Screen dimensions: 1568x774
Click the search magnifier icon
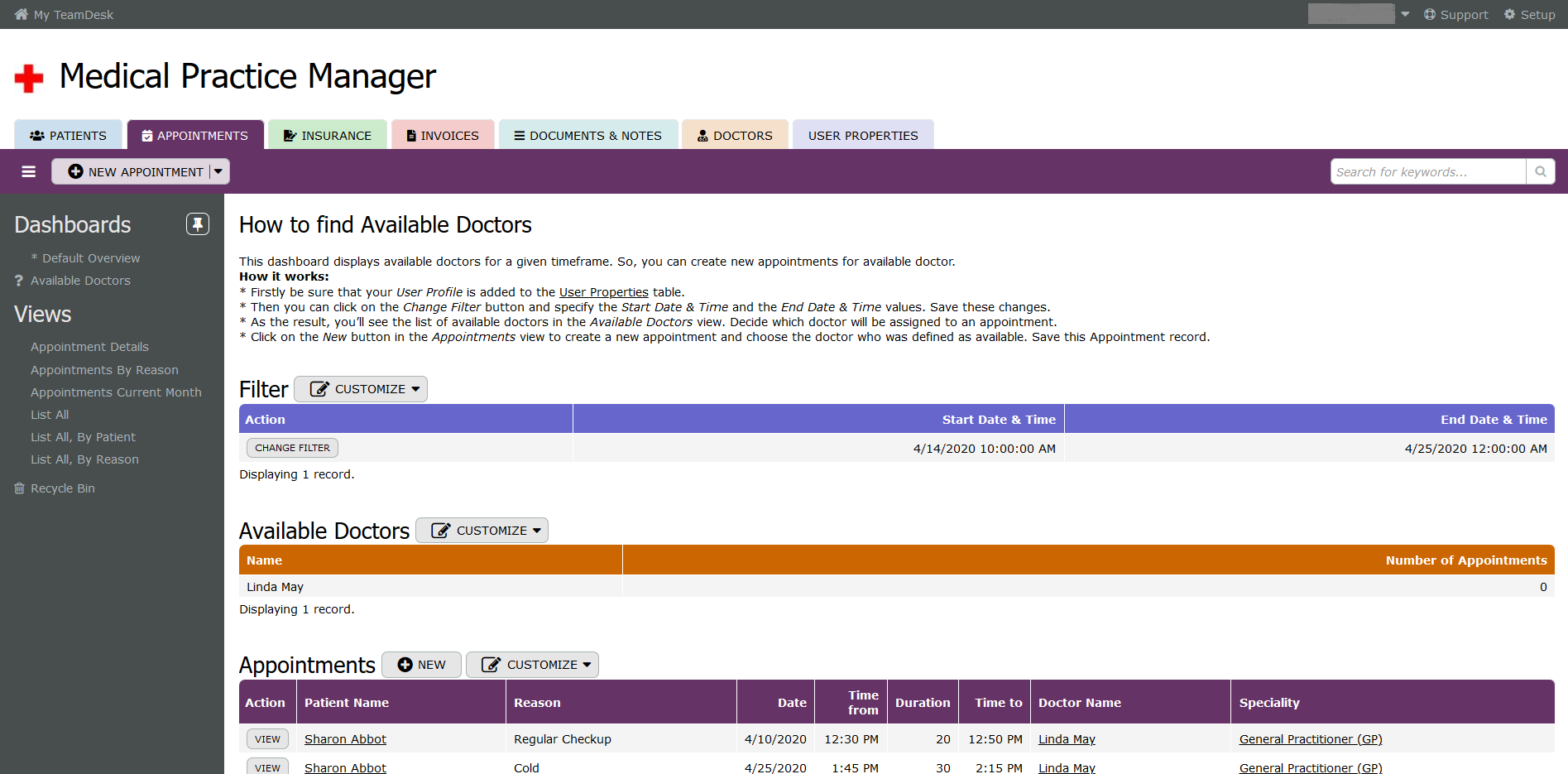1541,171
